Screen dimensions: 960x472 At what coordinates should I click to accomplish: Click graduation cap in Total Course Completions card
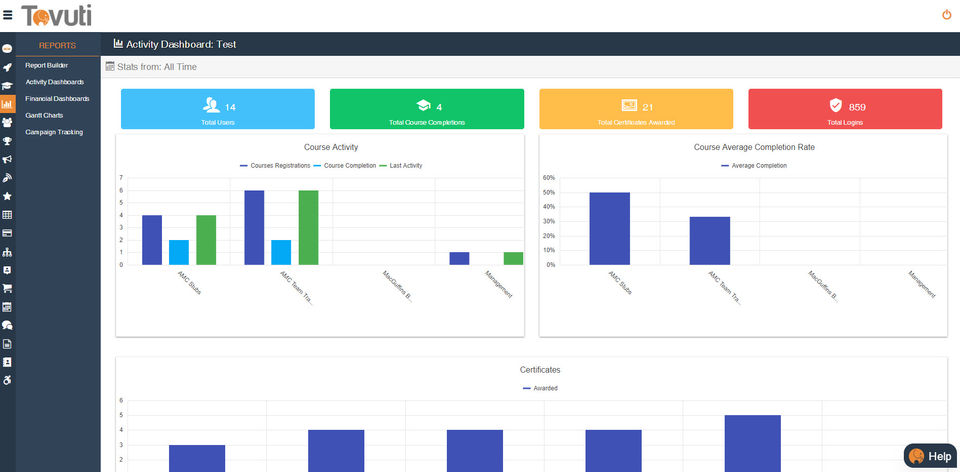click(423, 106)
